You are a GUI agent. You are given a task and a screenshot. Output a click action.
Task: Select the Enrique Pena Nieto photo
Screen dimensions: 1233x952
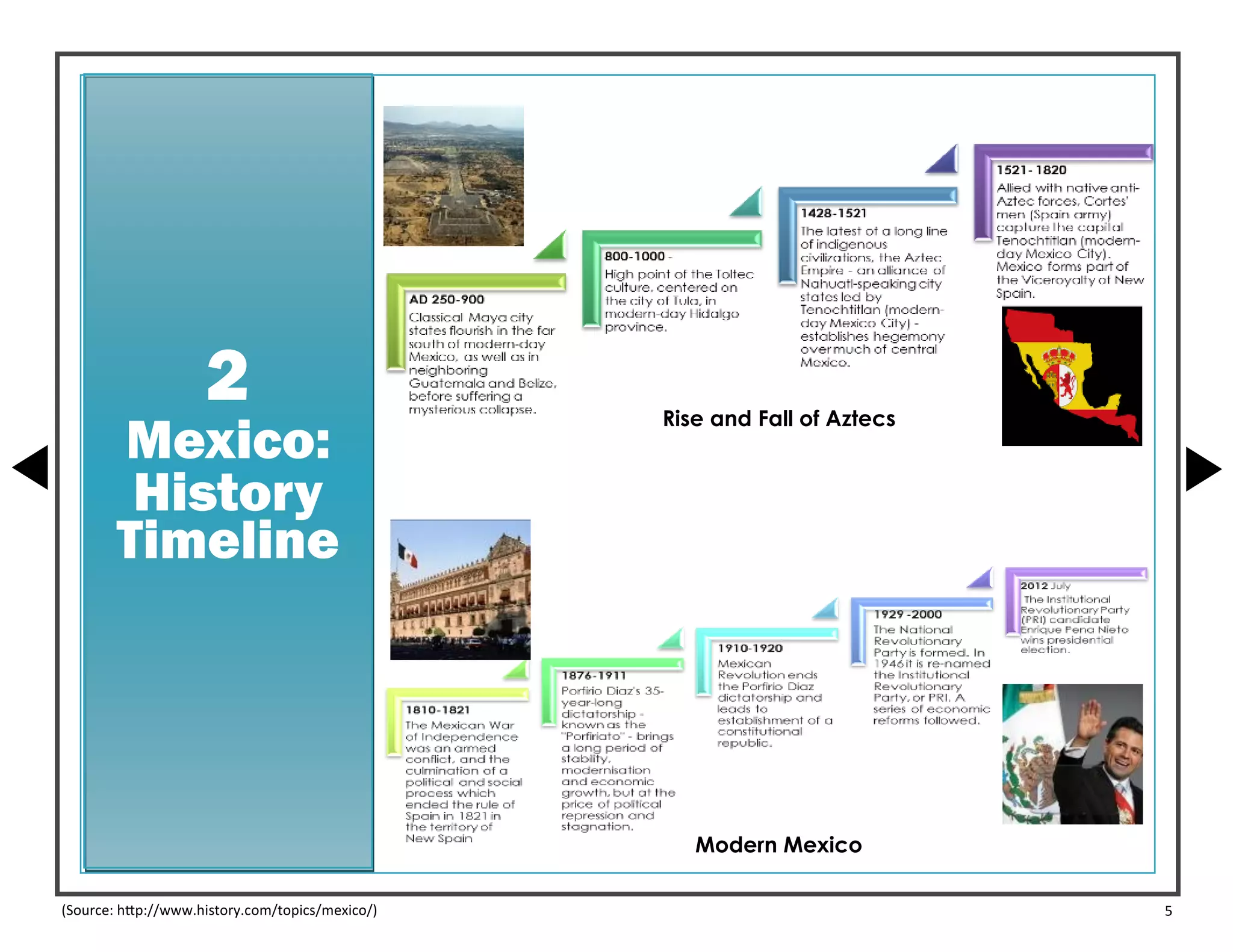[x=1072, y=754]
